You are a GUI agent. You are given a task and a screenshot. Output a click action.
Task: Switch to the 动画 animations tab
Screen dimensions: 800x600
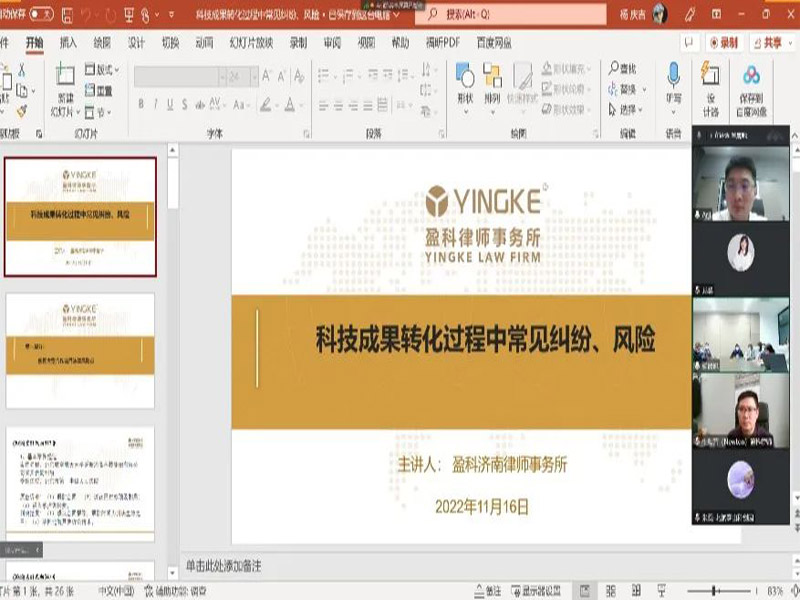(204, 43)
